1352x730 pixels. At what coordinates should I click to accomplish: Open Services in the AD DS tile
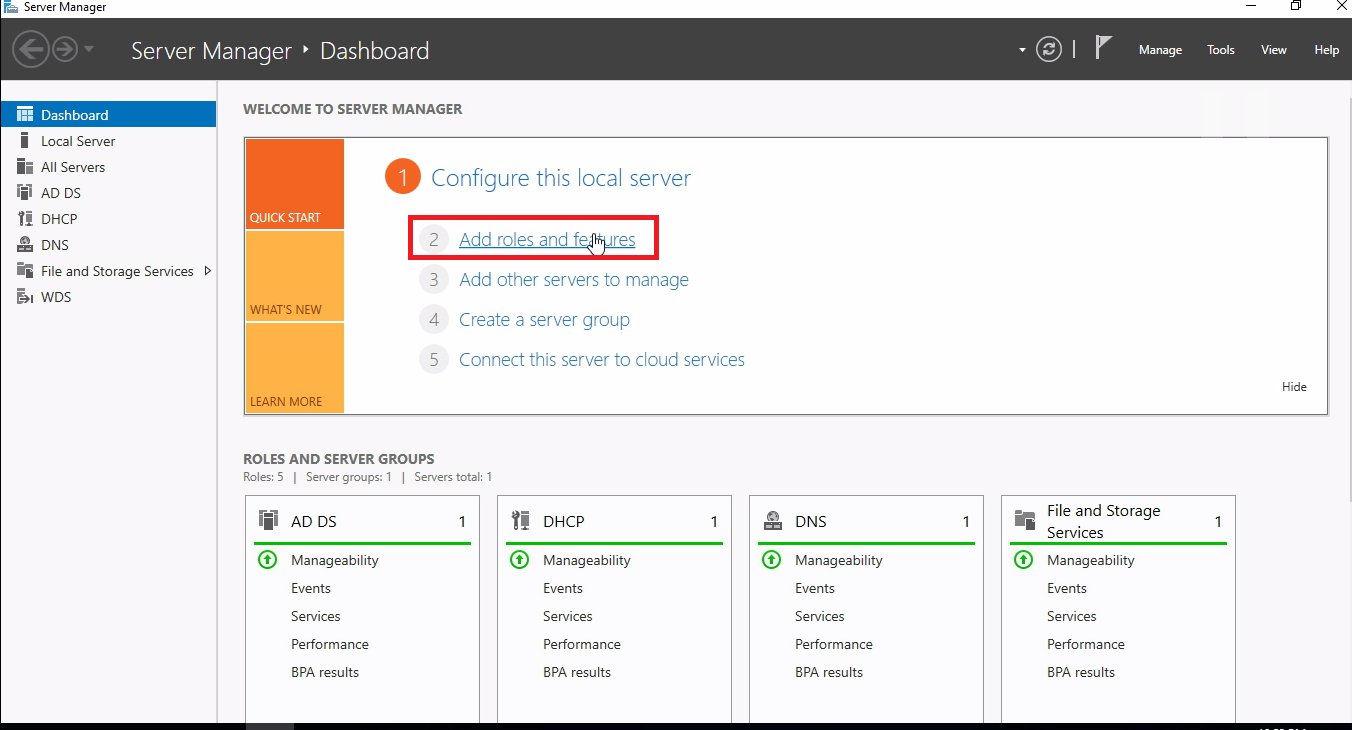click(x=316, y=616)
